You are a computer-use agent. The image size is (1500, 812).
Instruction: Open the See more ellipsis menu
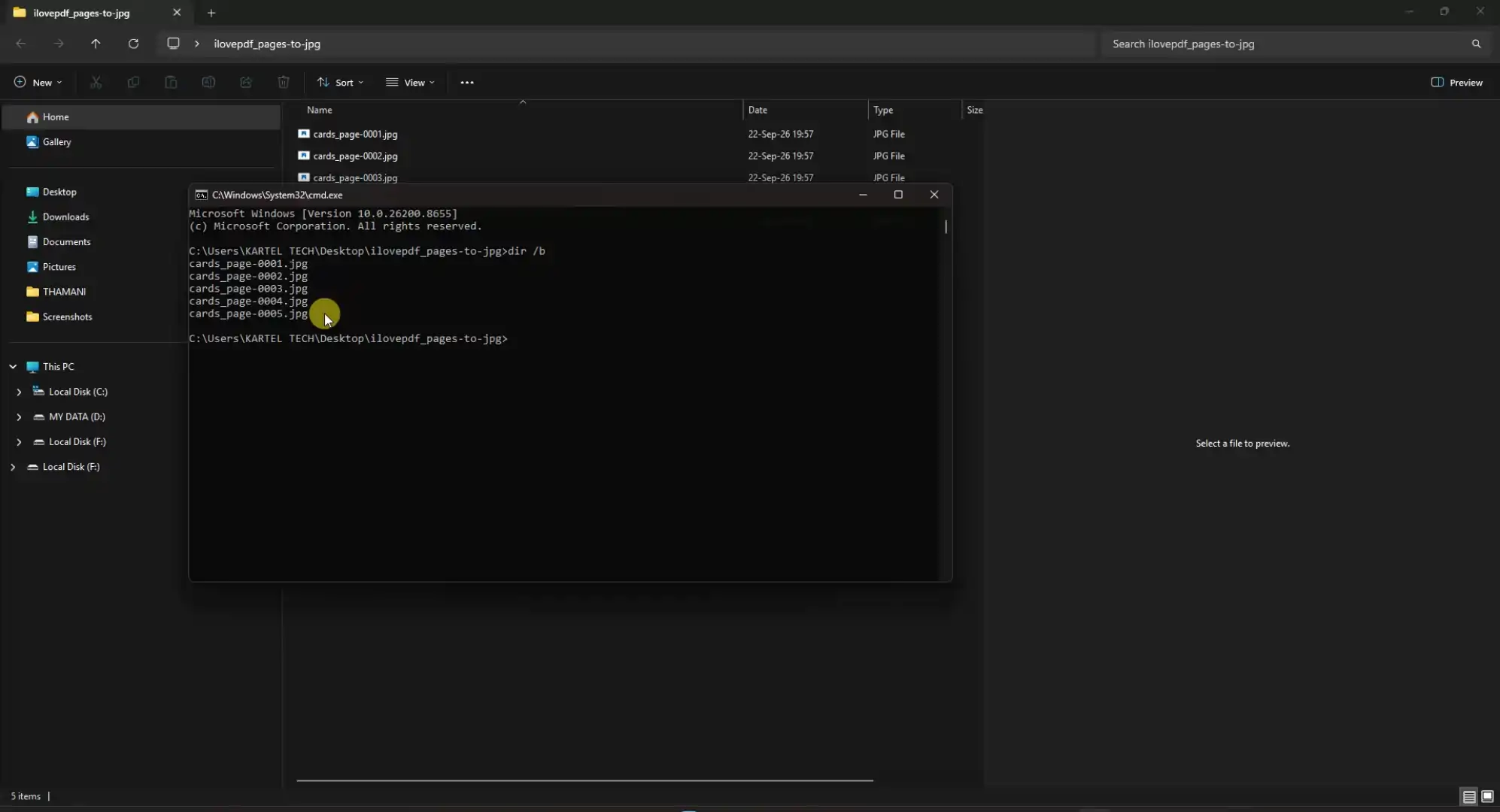(467, 83)
